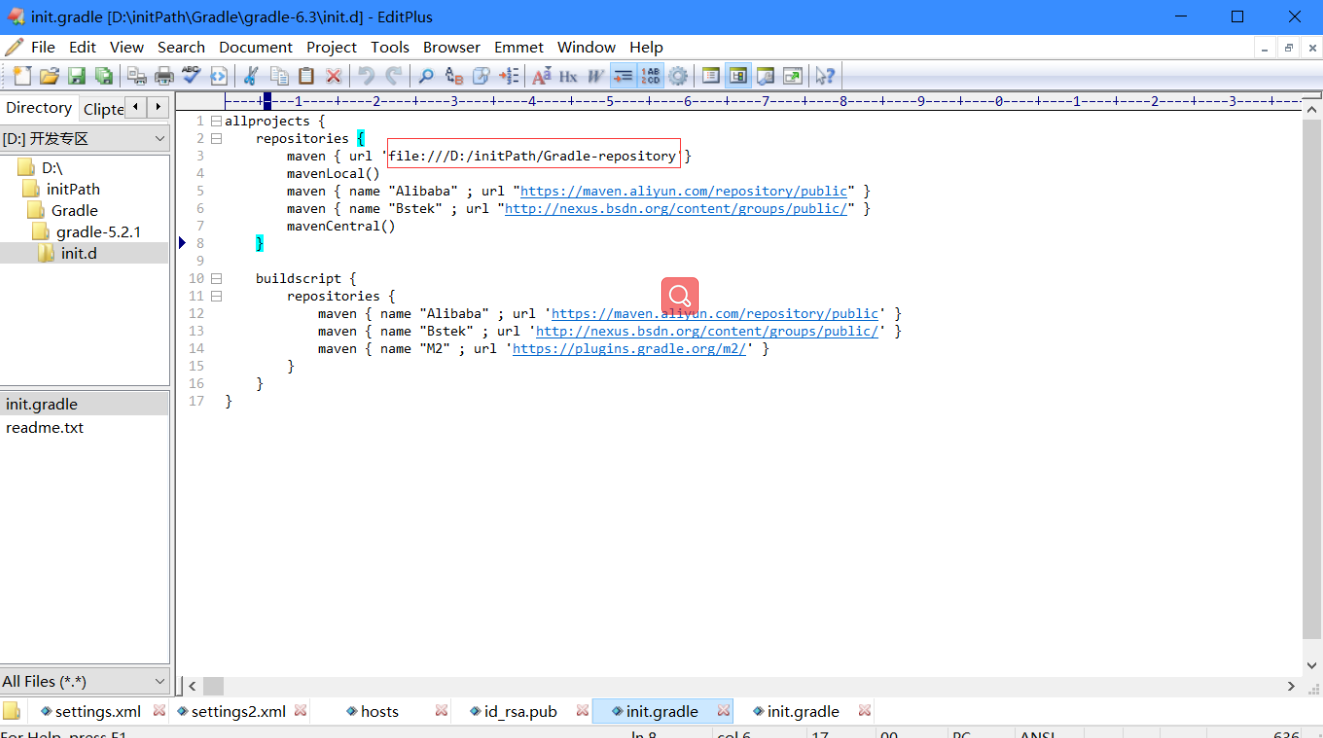
Task: Click the View in Browser toolbar icon
Action: 218,76
